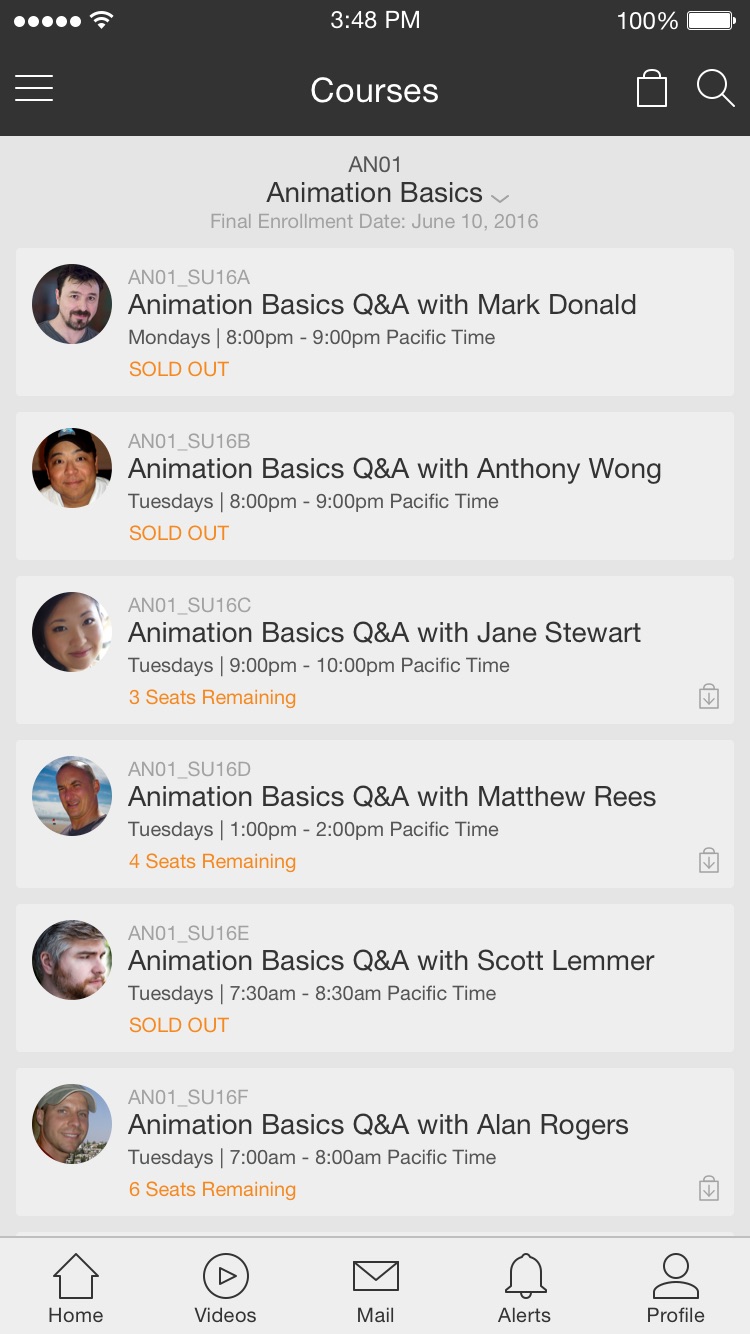
Task: Expand the Animation Basics course dropdown
Action: (501, 197)
